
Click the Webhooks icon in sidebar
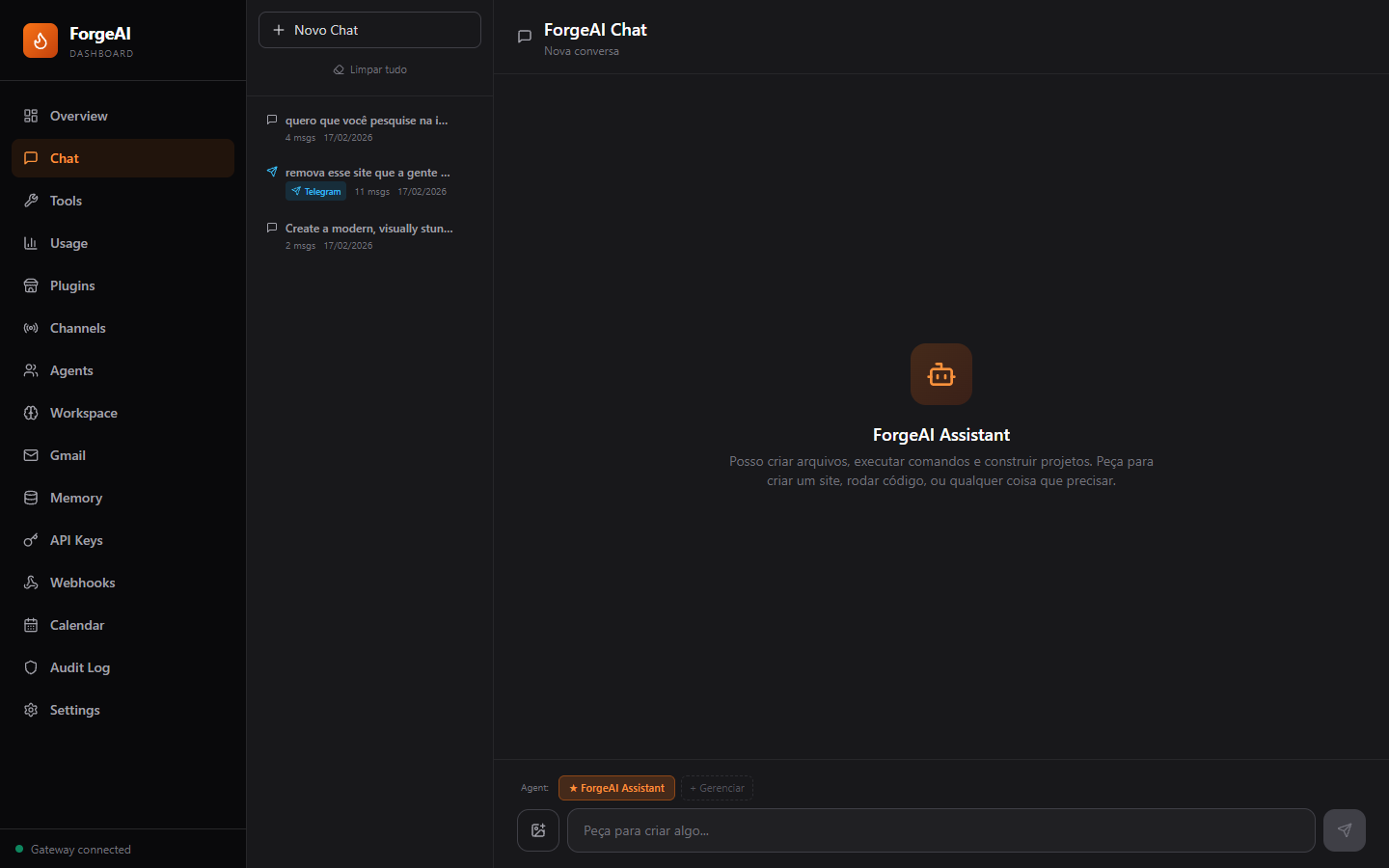pyautogui.click(x=31, y=583)
